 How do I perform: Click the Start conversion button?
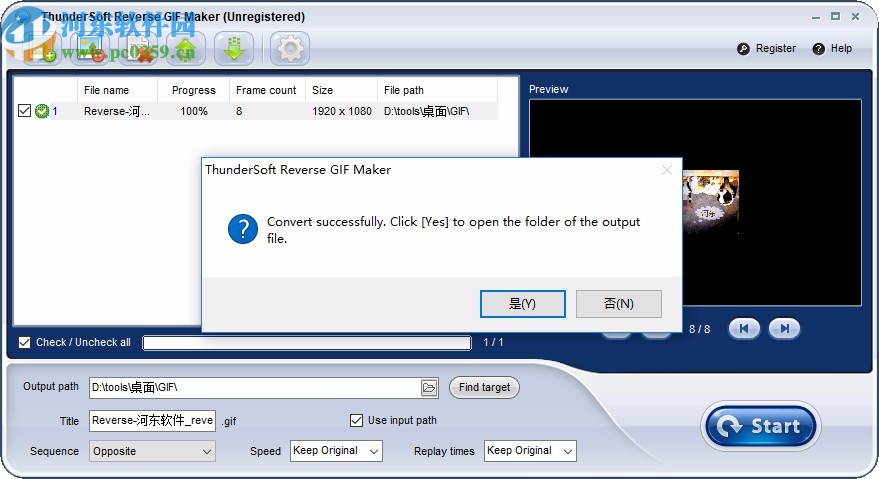coord(761,426)
